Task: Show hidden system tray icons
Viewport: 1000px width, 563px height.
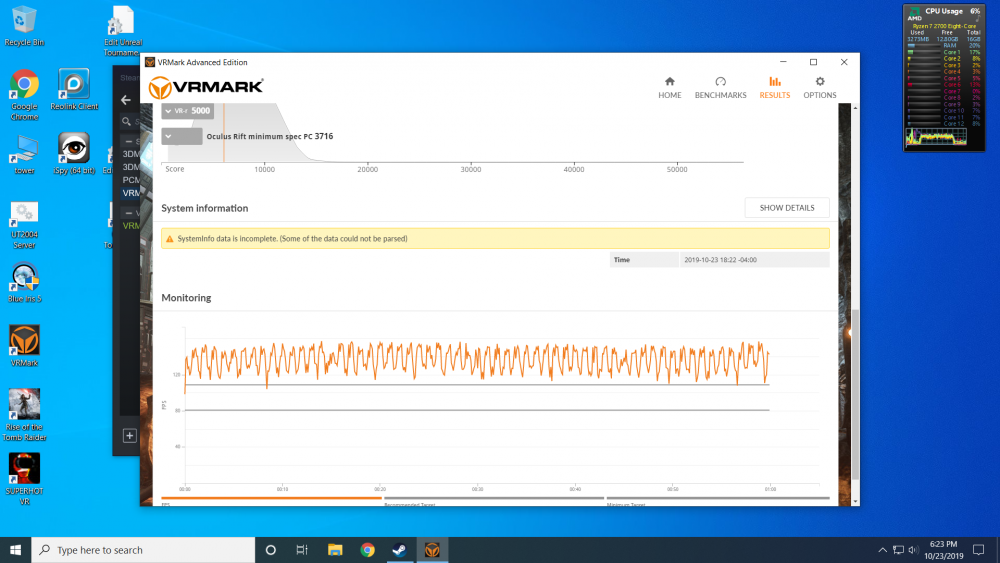Action: tap(883, 550)
